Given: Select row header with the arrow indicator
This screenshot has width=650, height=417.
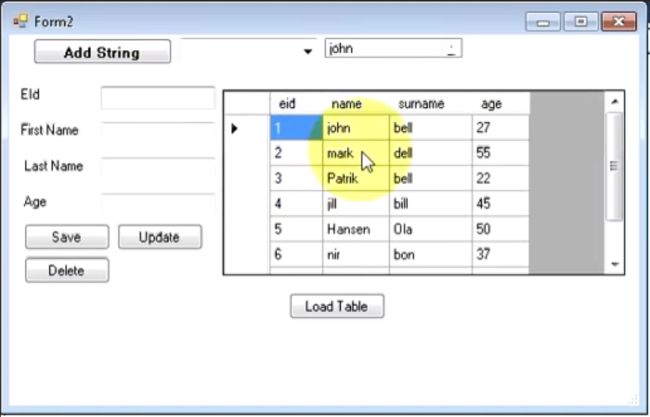Looking at the screenshot, I should click(247, 128).
